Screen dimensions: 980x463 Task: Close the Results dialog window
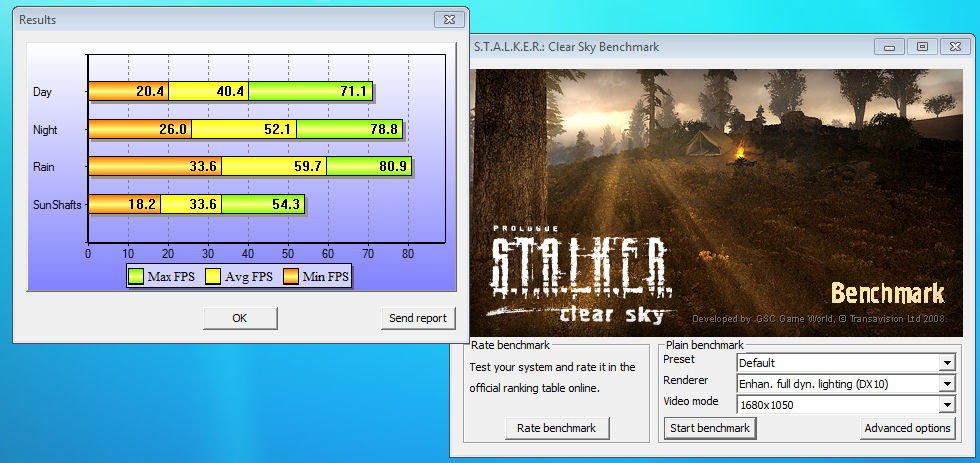(x=449, y=19)
